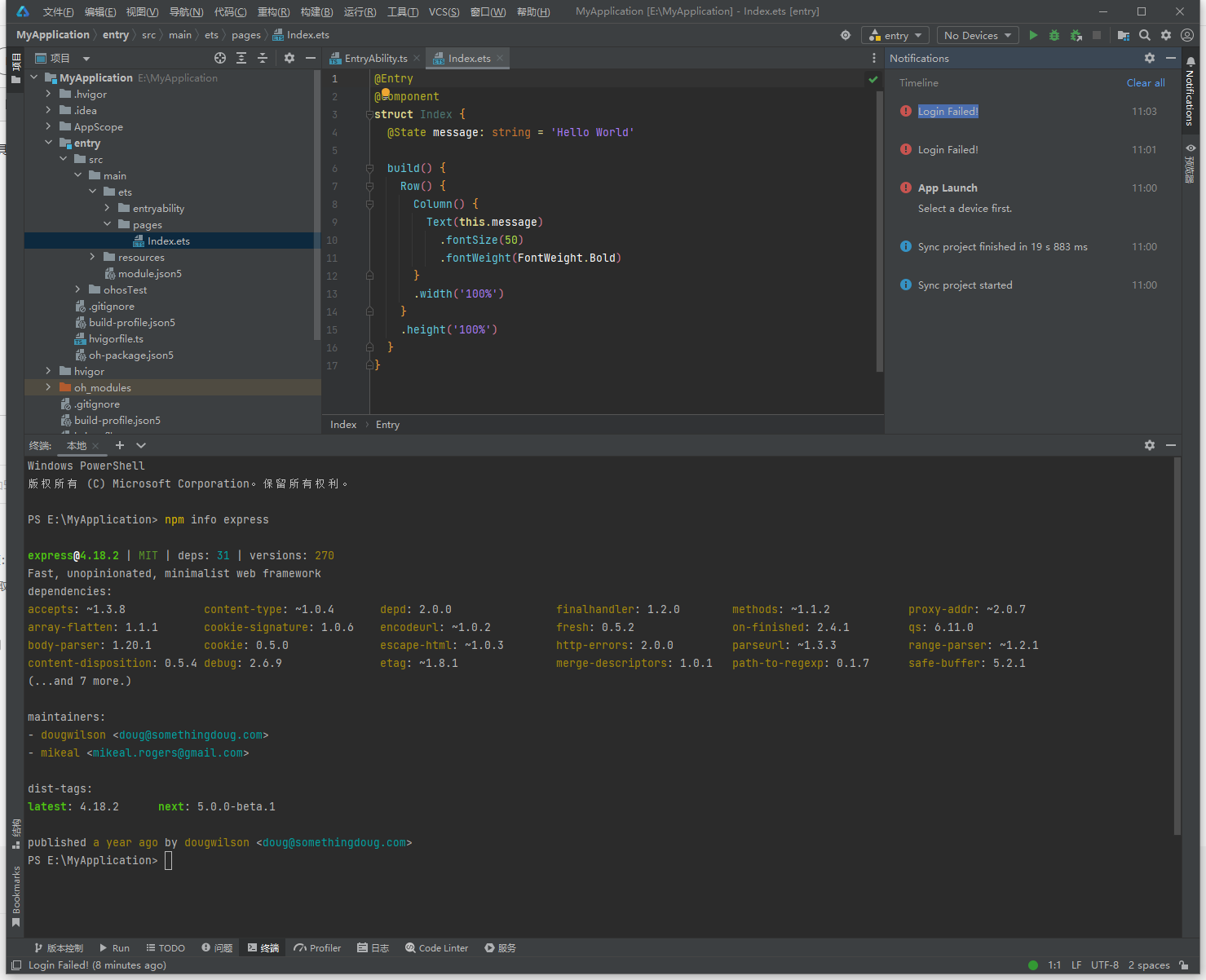Viewport: 1206px width, 980px height.
Task: Click App Launch notification title
Action: pyautogui.click(x=948, y=188)
